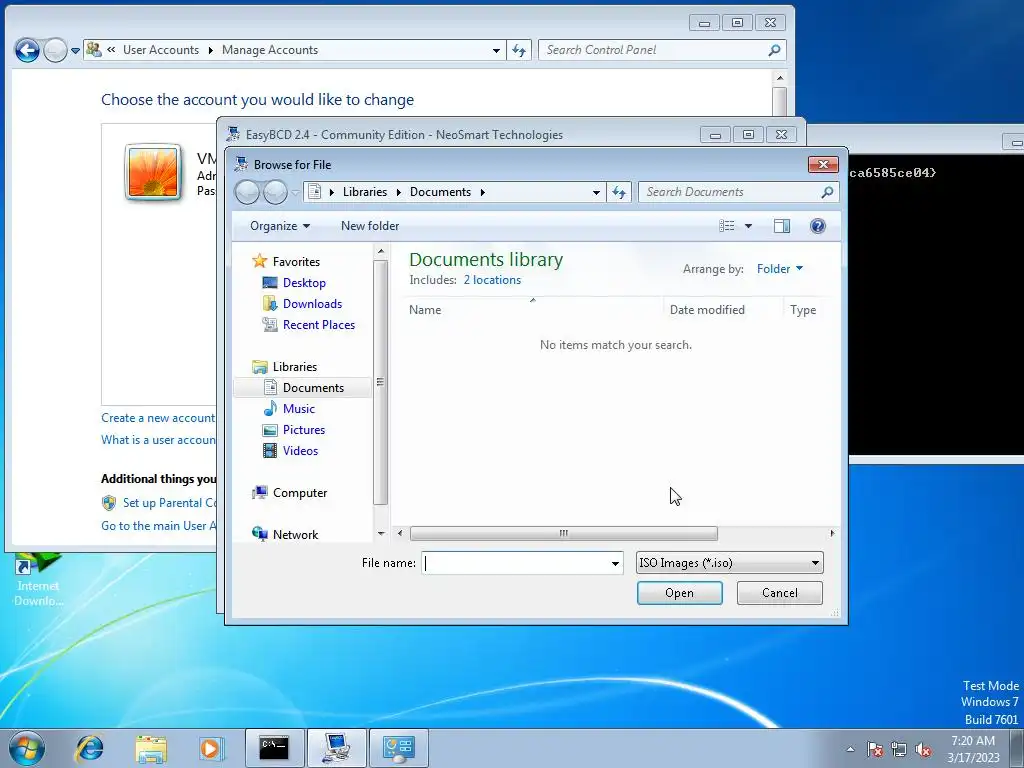Launch Internet Explorer from the taskbar
This screenshot has height=768, width=1024.
click(89, 748)
